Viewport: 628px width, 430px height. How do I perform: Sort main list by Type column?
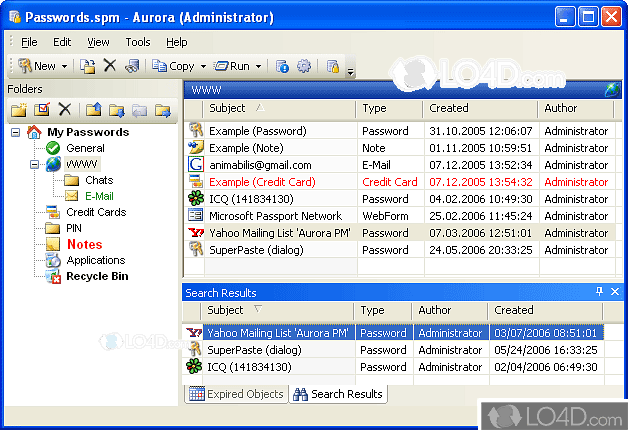click(x=389, y=109)
